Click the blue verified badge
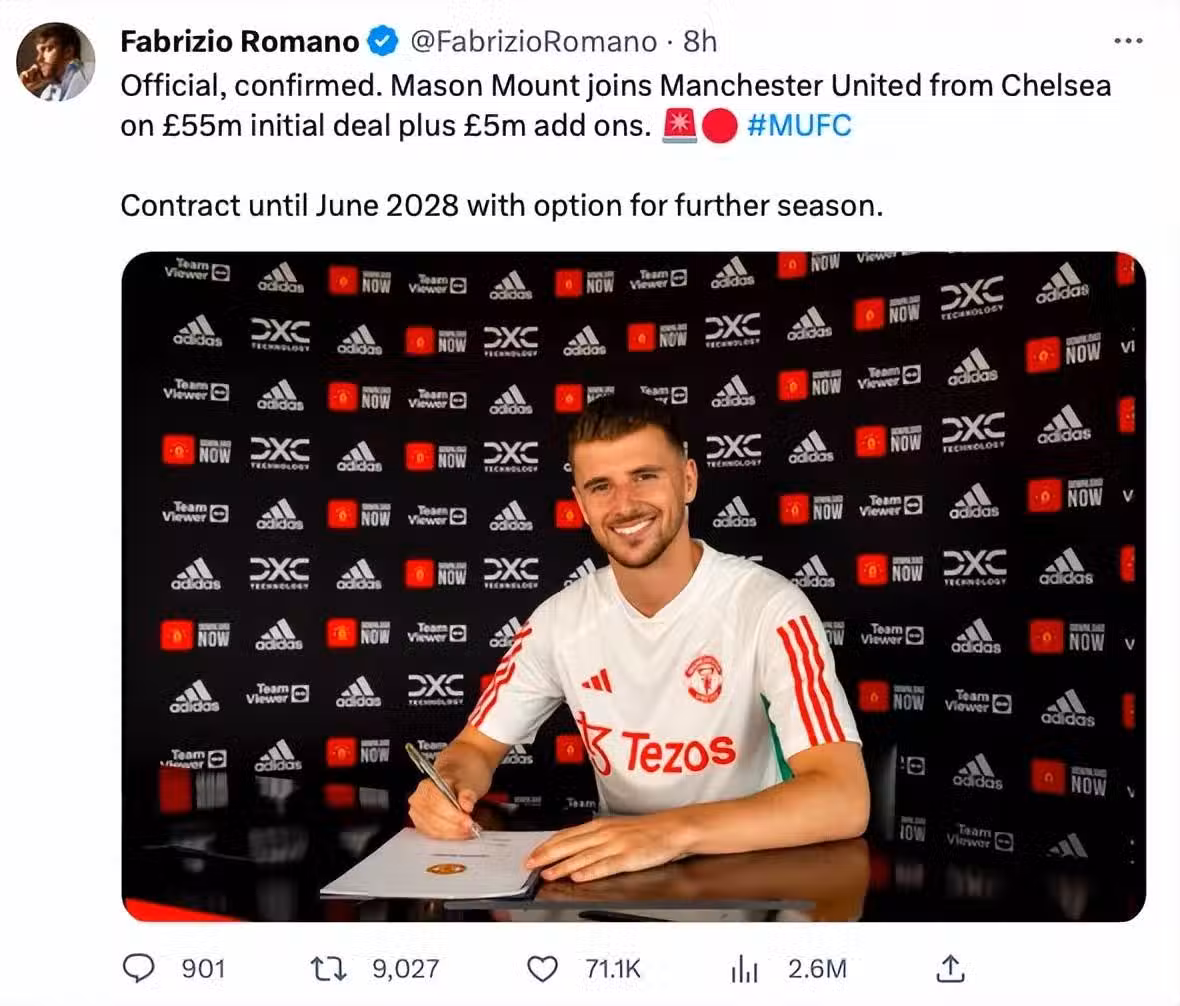 381,42
